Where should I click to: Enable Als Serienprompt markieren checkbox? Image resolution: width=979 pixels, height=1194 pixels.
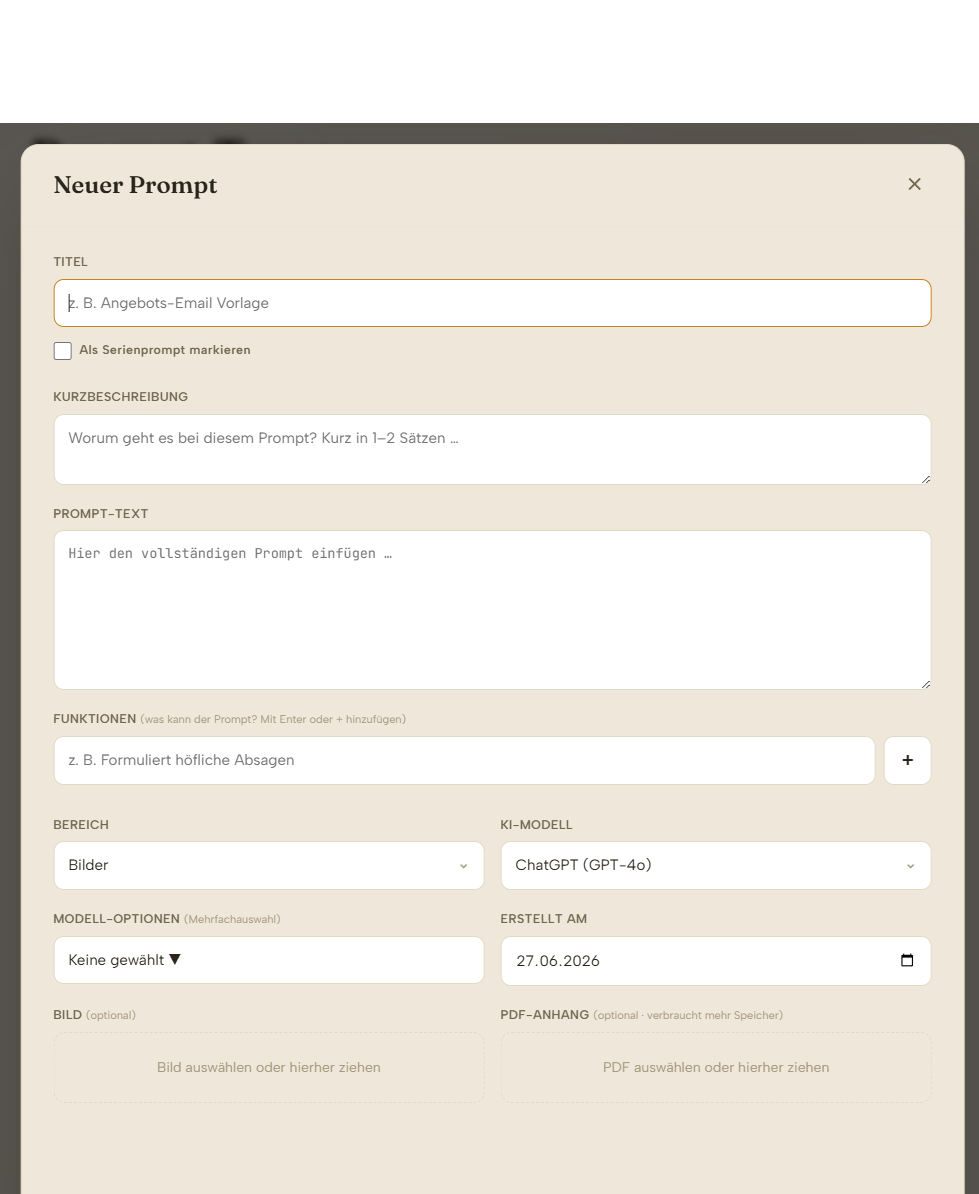(x=63, y=350)
